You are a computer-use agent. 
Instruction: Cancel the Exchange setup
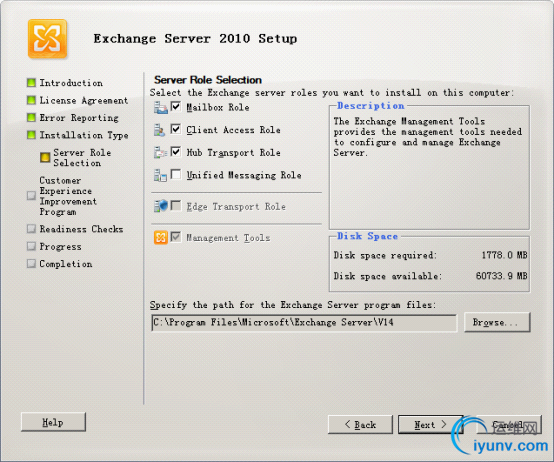[509, 424]
